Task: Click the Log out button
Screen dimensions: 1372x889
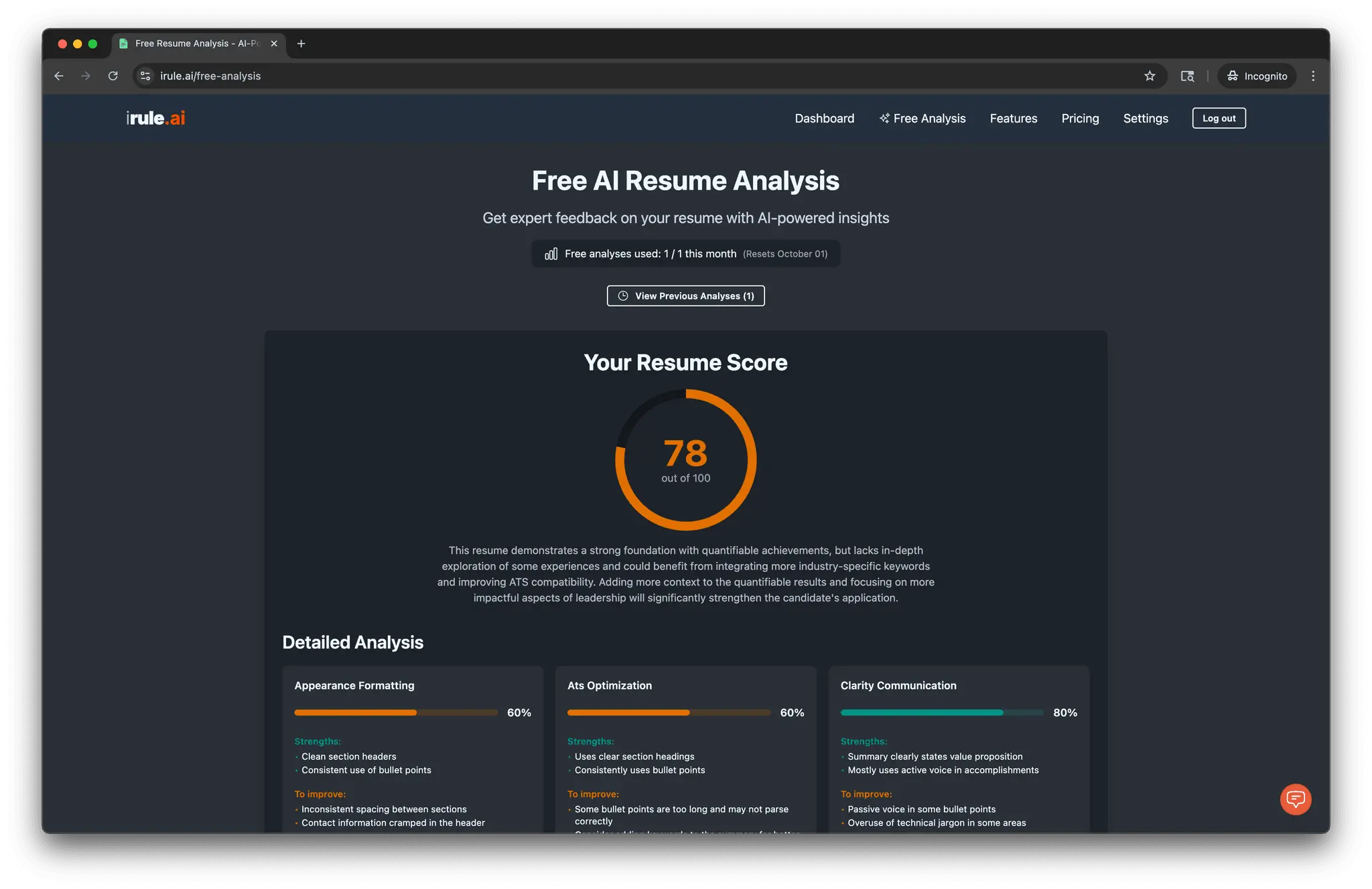Action: point(1219,118)
